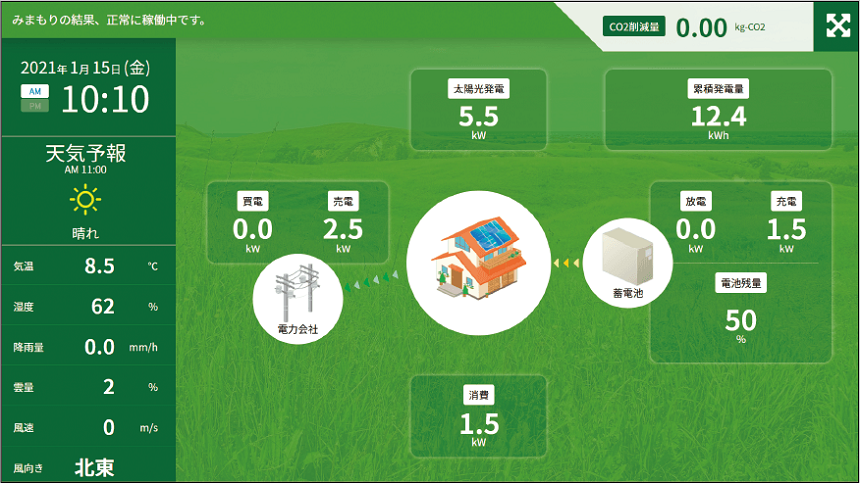The image size is (860, 483).
Task: Select the 放電 discharge label
Action: [x=695, y=201]
